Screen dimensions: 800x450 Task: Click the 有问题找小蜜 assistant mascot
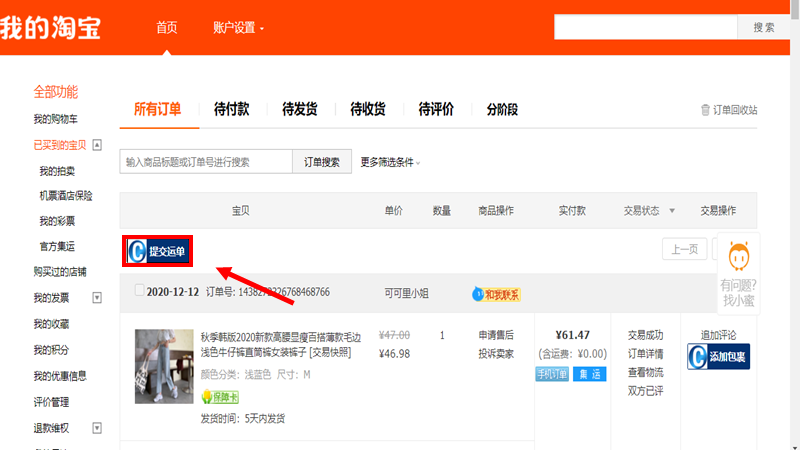(738, 273)
